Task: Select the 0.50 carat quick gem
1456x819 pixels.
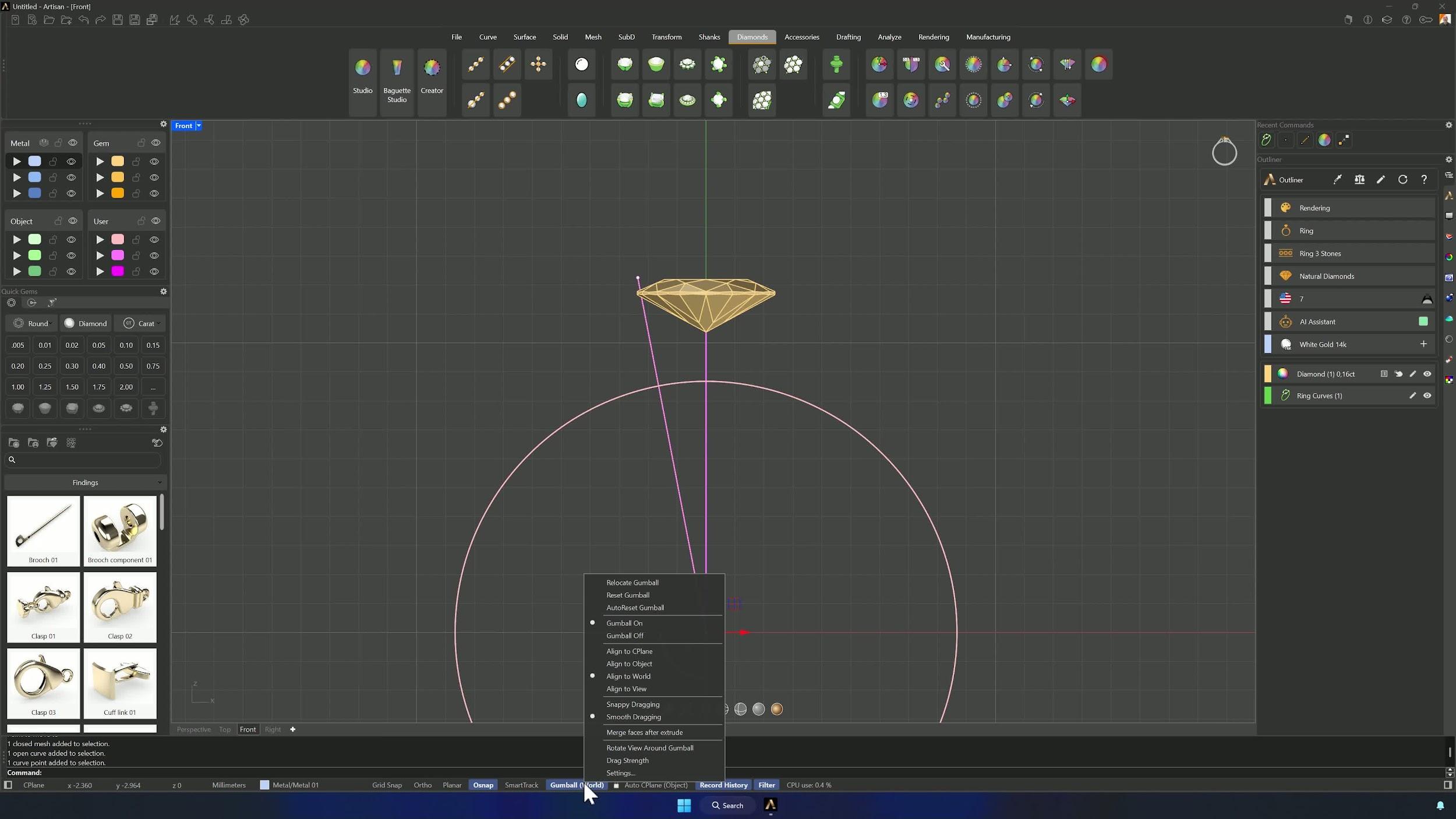Action: 126,366
